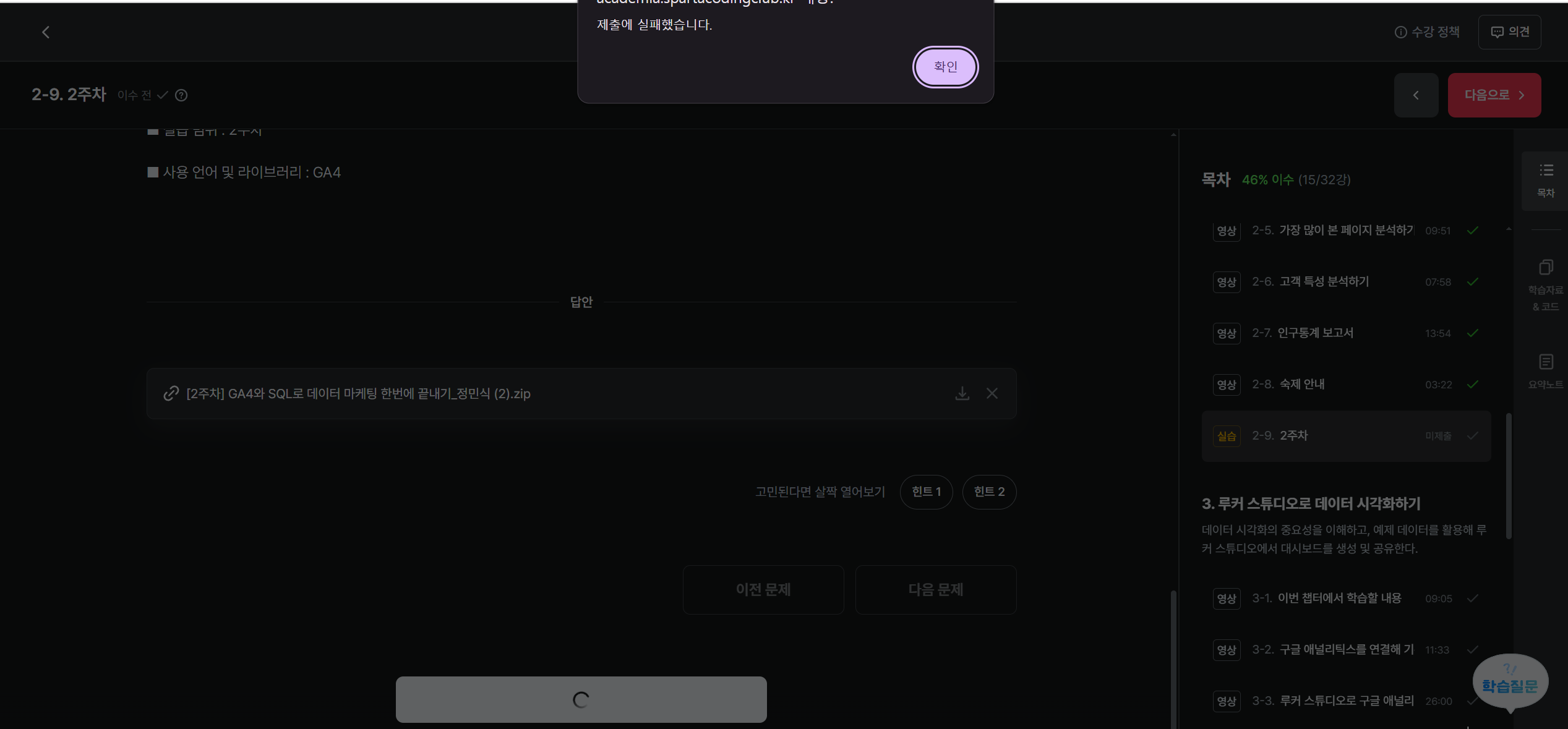The width and height of the screenshot is (1568, 729).
Task: Click the 09:51 duration on lesson 2-5
Action: pos(1437,231)
